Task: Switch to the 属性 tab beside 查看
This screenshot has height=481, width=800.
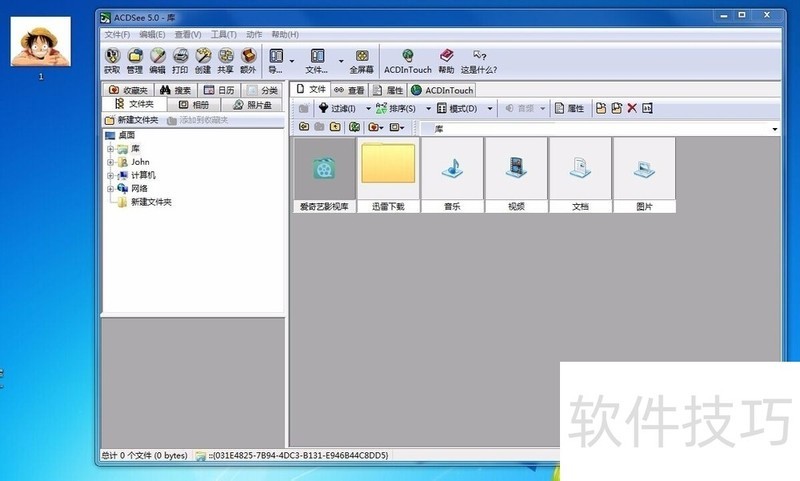Action: [388, 90]
